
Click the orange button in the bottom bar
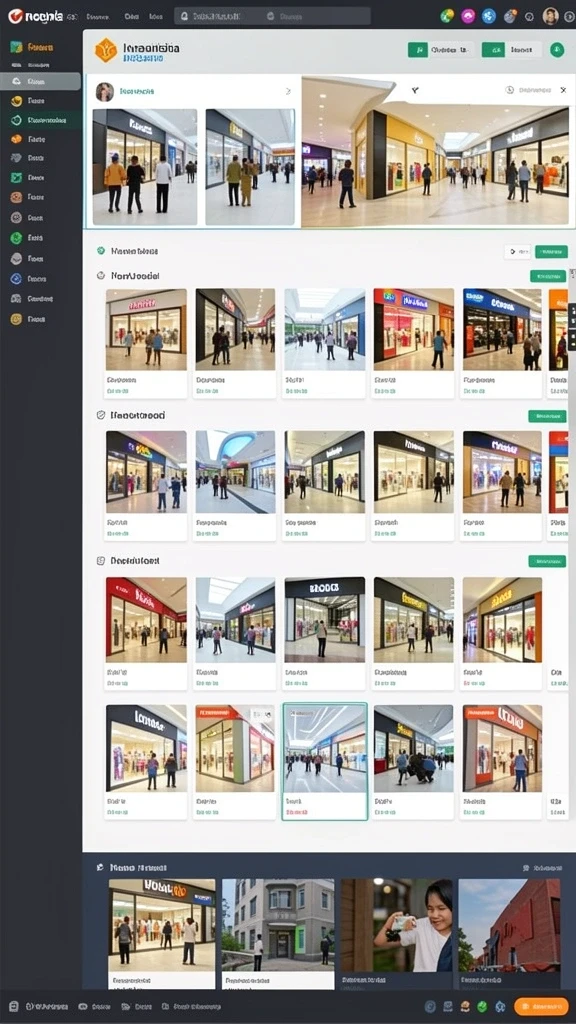tap(540, 1006)
